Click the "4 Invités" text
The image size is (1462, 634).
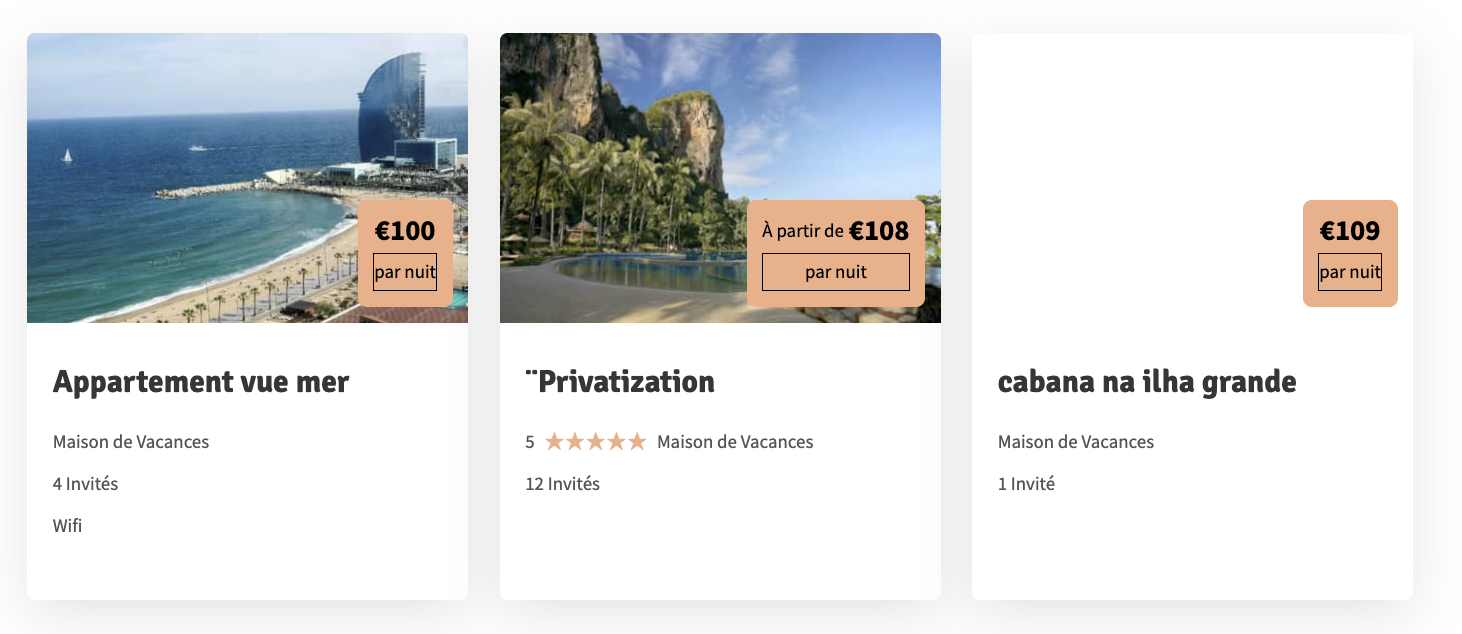pos(86,484)
